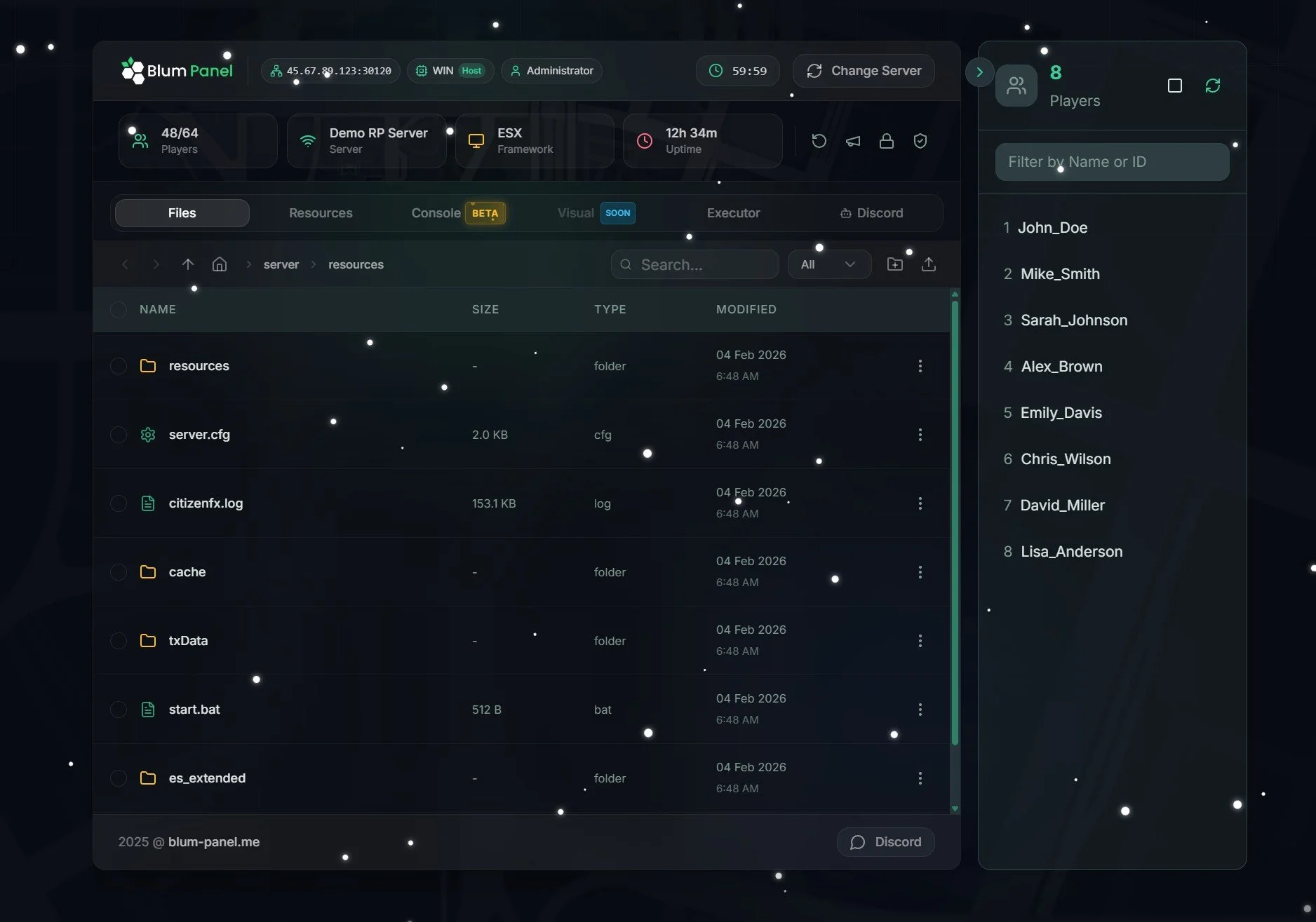This screenshot has width=1316, height=922.
Task: Open the All file type filter dropdown
Action: (x=829, y=264)
